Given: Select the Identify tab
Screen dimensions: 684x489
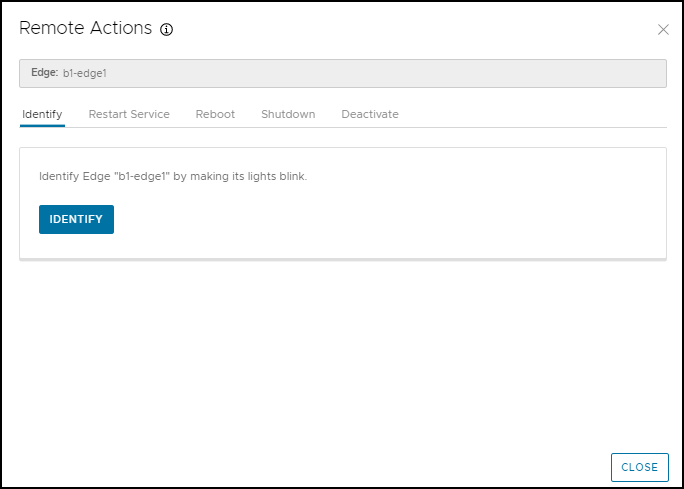Looking at the screenshot, I should (x=42, y=114).
